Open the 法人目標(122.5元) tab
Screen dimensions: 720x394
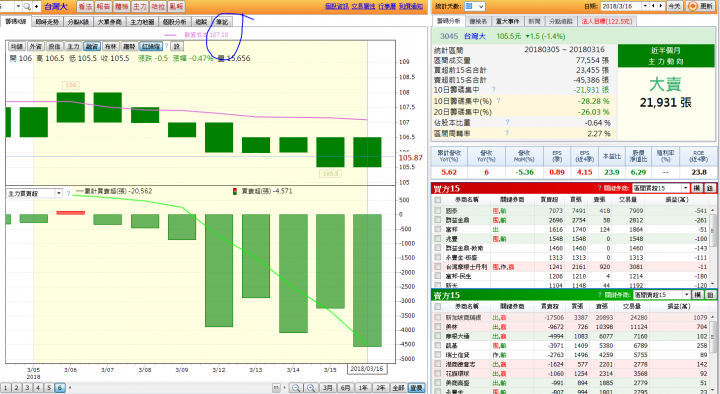tap(607, 21)
